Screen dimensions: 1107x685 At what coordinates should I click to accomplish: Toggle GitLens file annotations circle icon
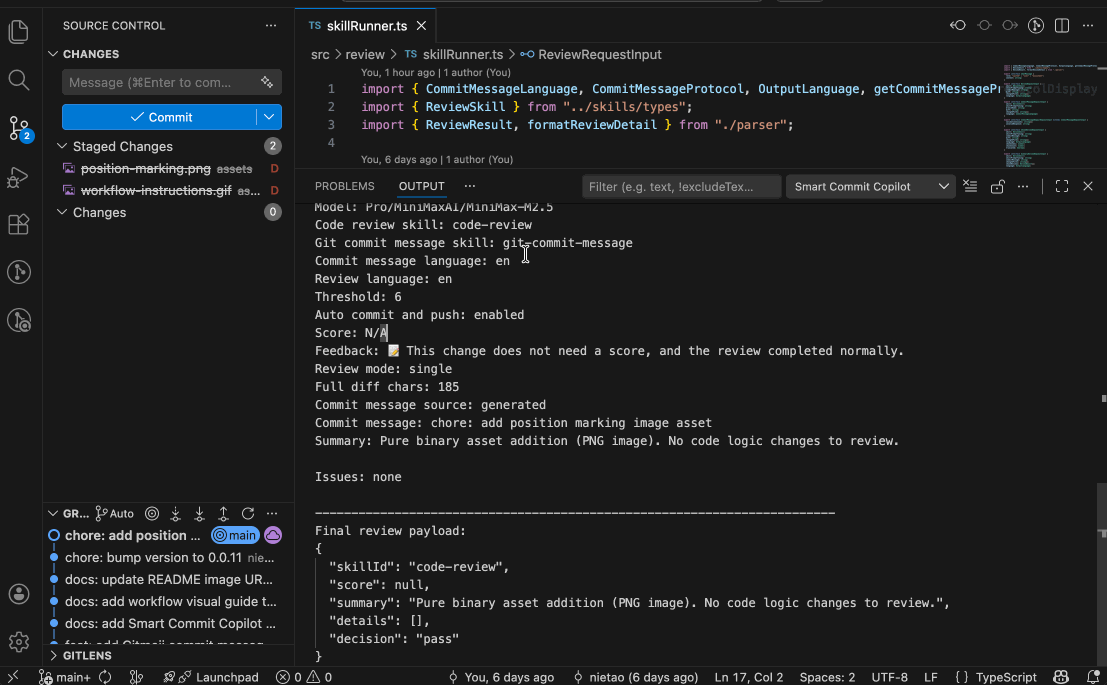[x=1036, y=25]
